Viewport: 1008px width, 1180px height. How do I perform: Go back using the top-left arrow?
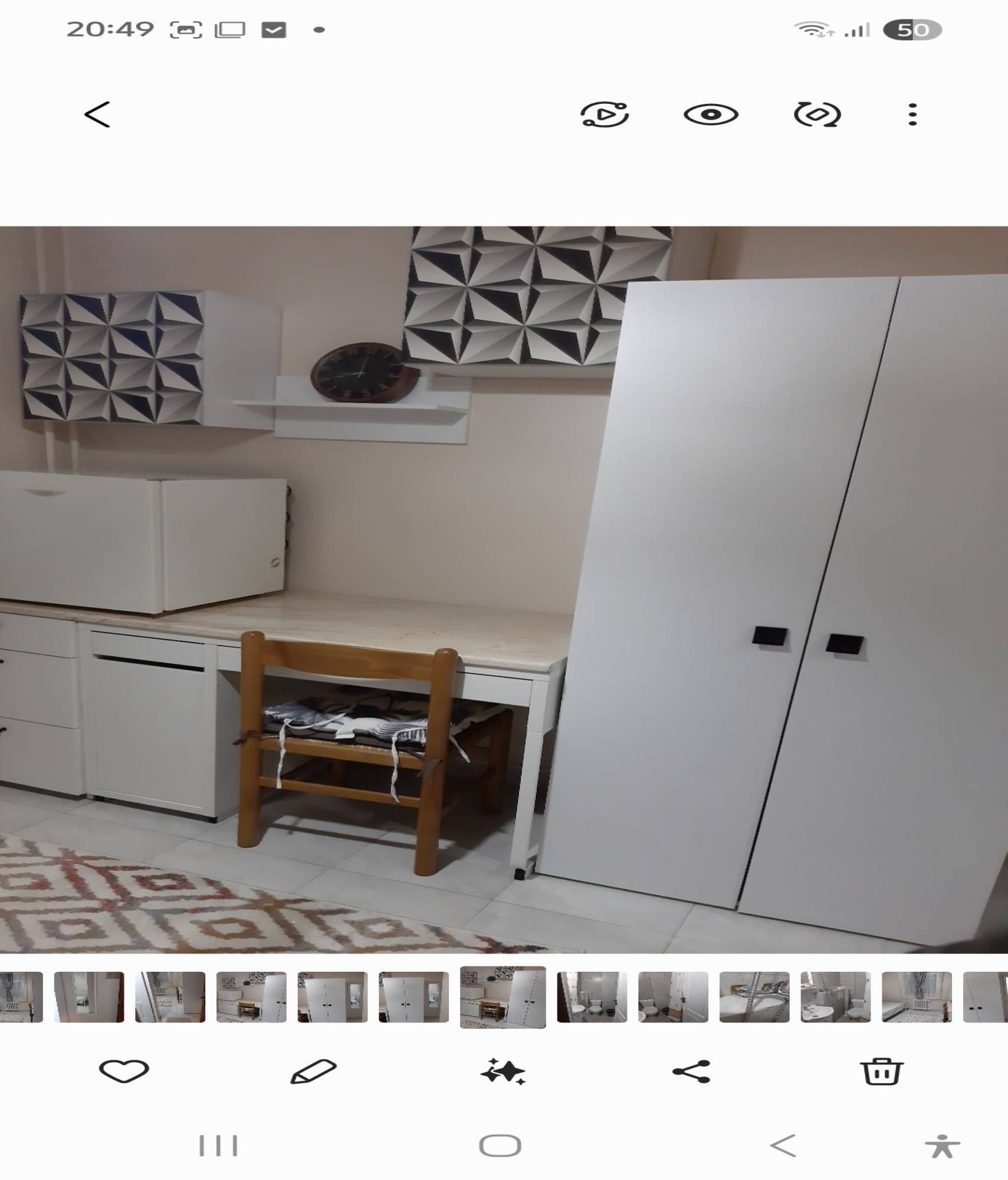tap(97, 114)
